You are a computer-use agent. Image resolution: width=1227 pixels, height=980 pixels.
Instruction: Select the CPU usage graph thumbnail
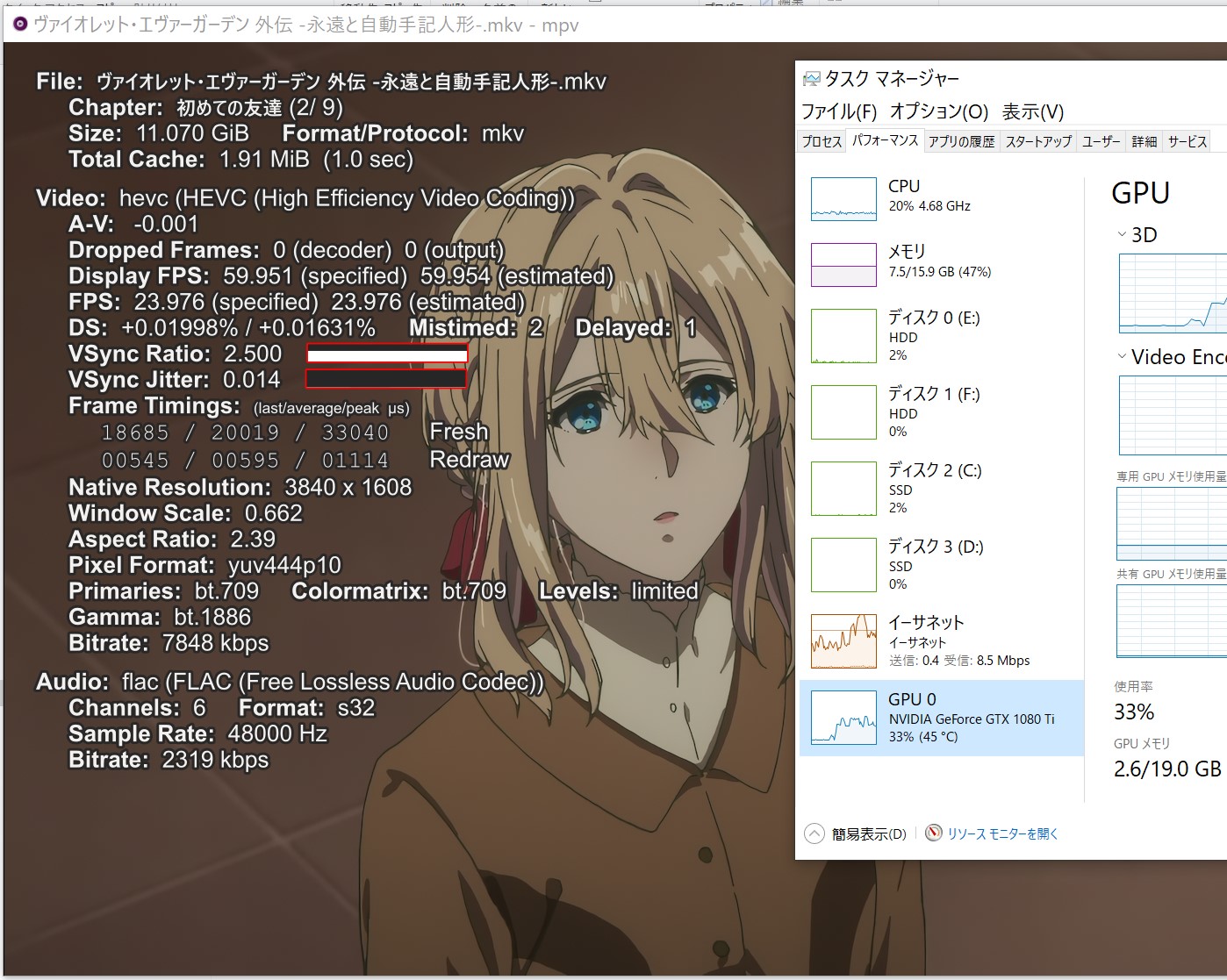click(843, 198)
